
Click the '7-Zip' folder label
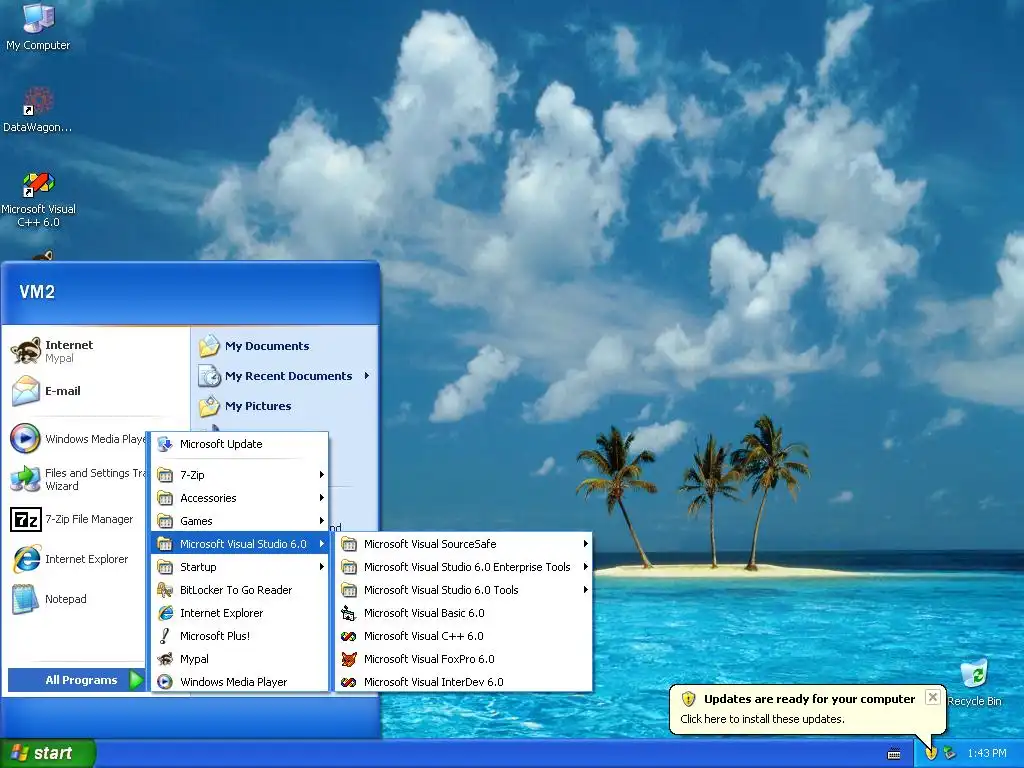[192, 475]
